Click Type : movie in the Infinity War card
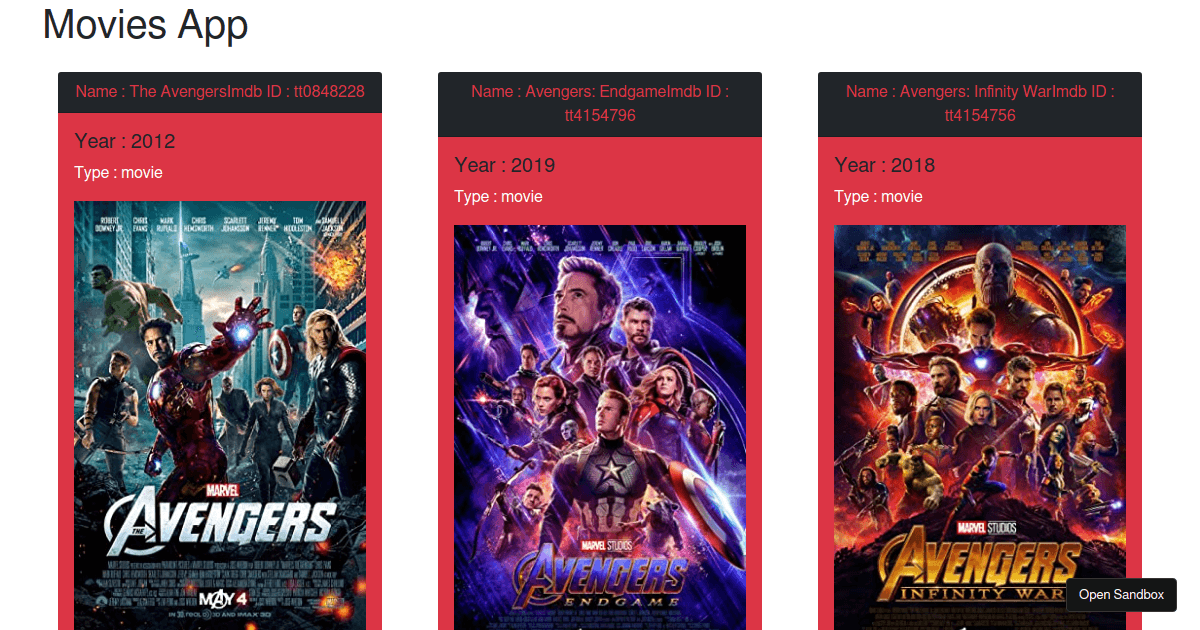Screen dimensions: 1200x630 pyautogui.click(x=878, y=196)
